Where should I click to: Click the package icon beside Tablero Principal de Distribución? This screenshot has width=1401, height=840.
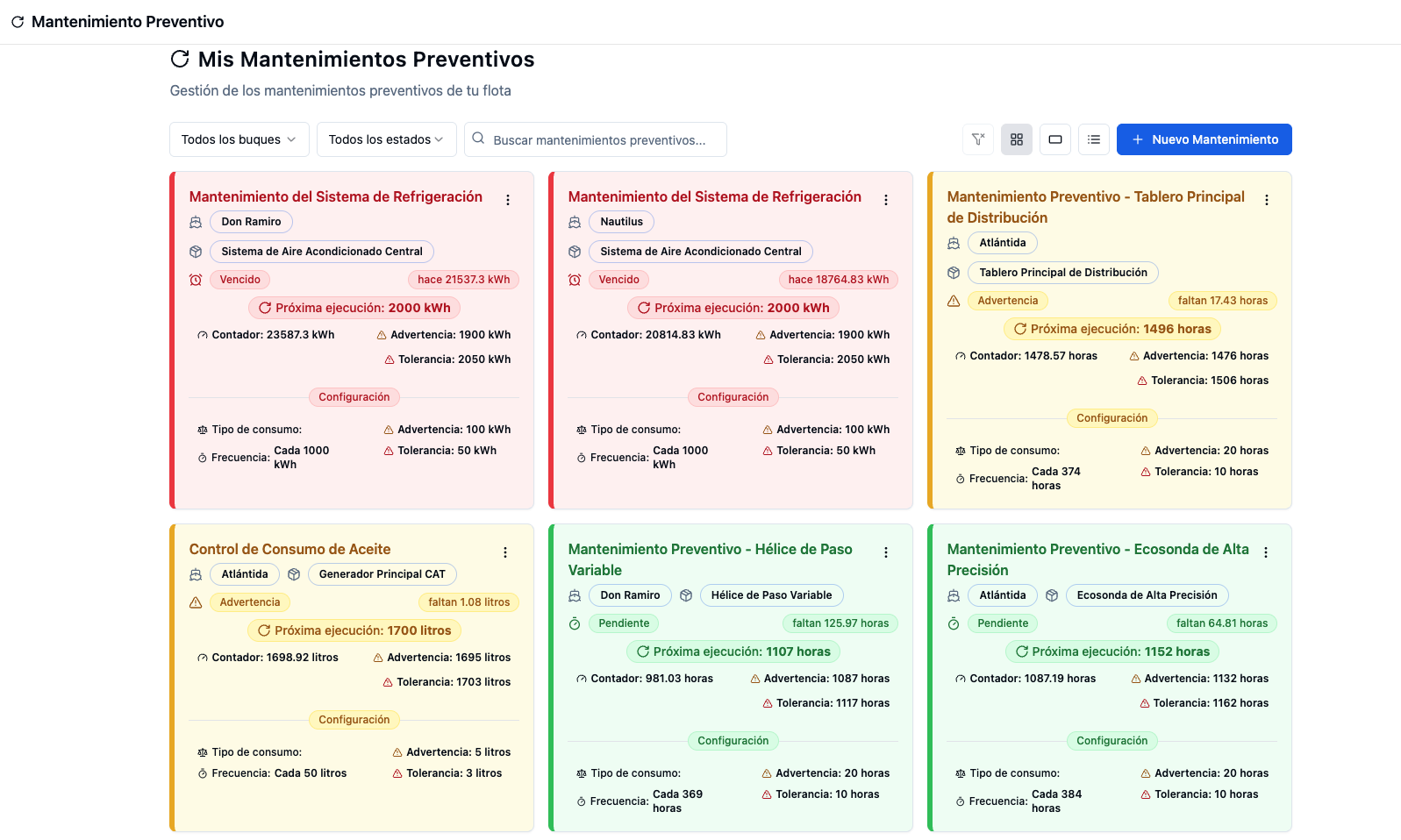(954, 272)
